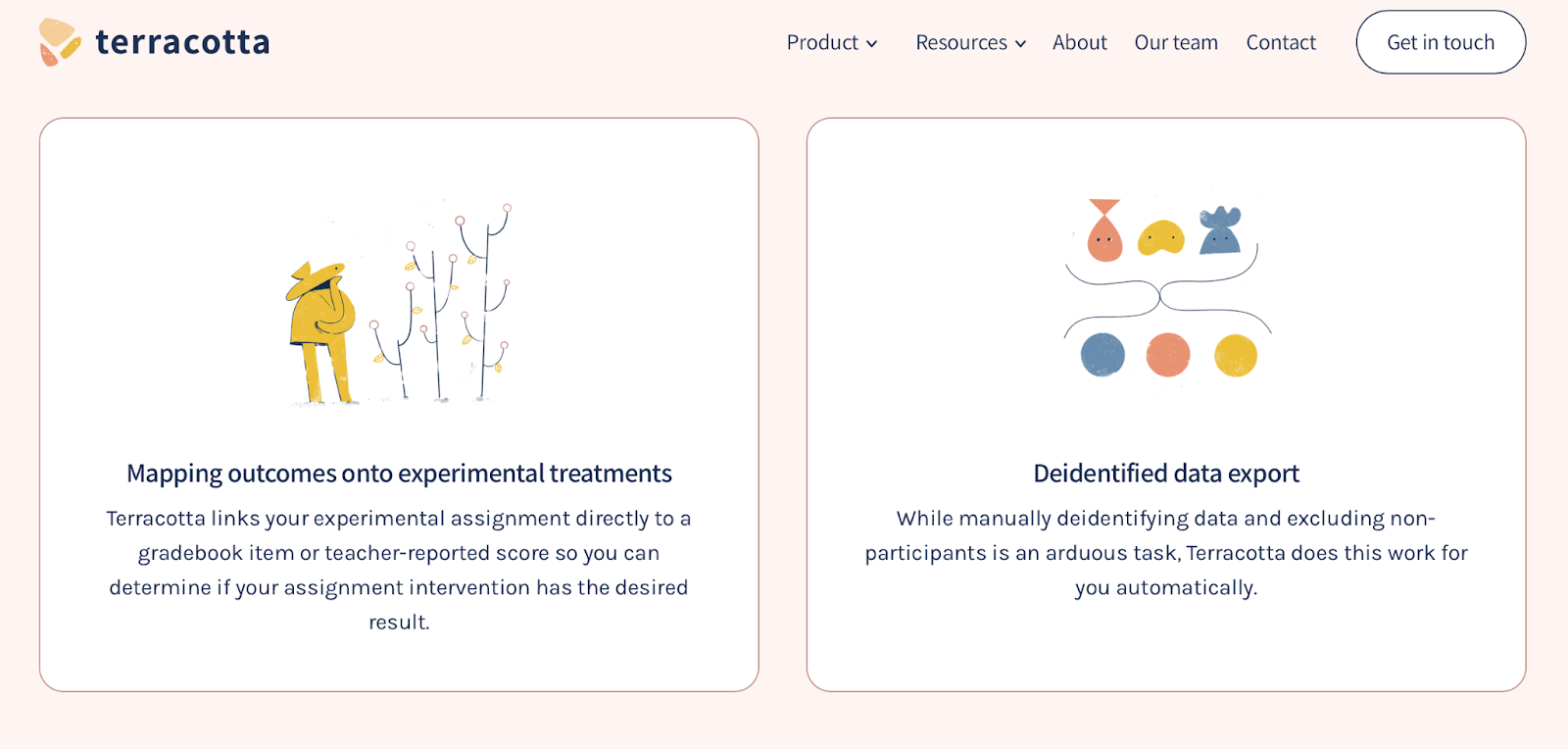This screenshot has width=1568, height=749.
Task: Expand the chevron next to Resources
Action: 1020,44
